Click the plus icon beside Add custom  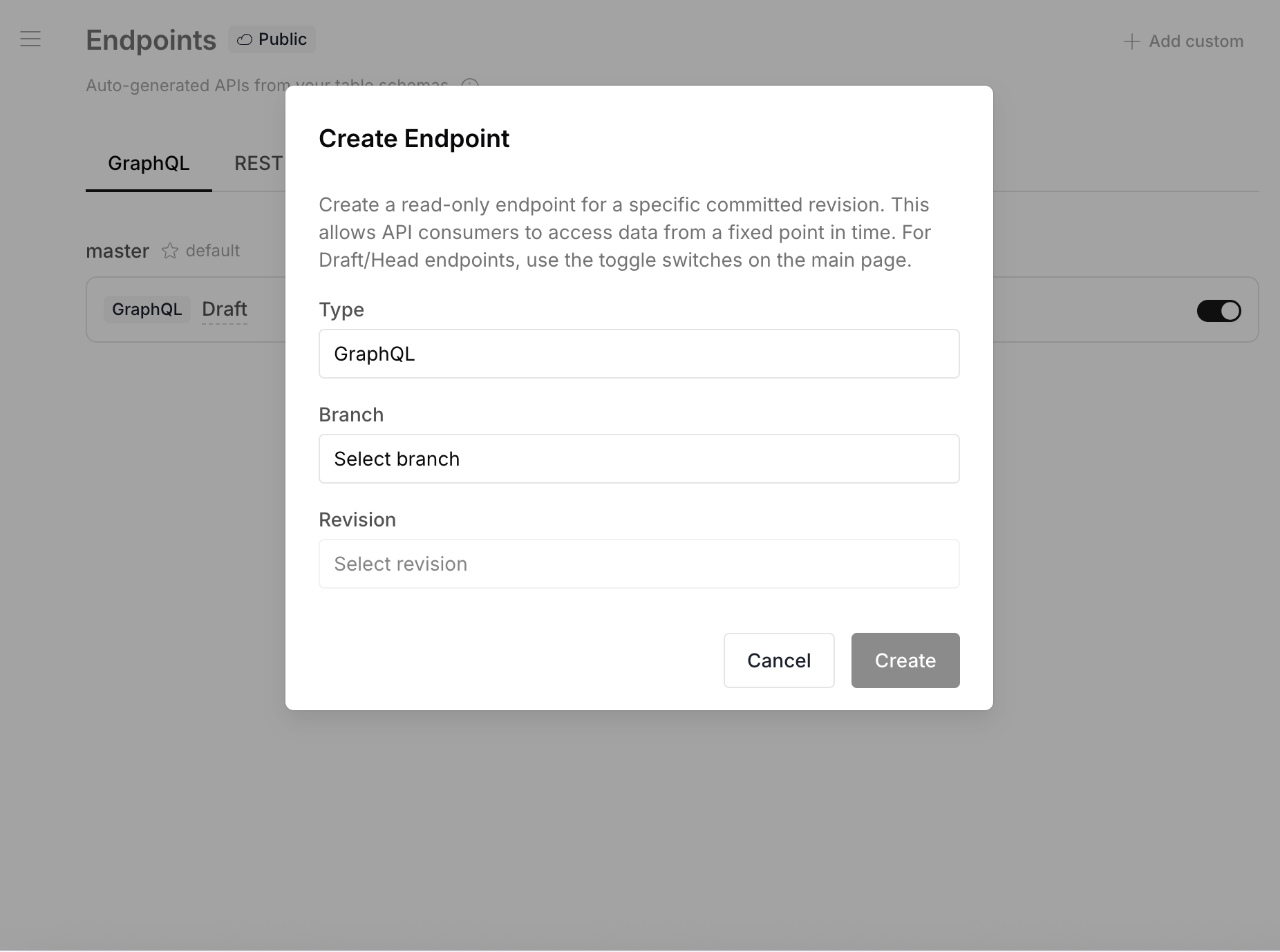pyautogui.click(x=1131, y=41)
